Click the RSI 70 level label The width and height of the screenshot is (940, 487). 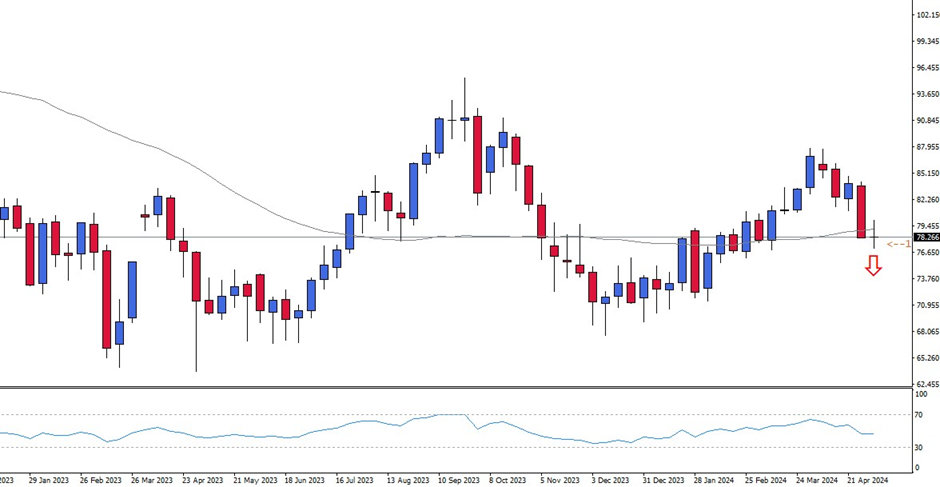(919, 414)
